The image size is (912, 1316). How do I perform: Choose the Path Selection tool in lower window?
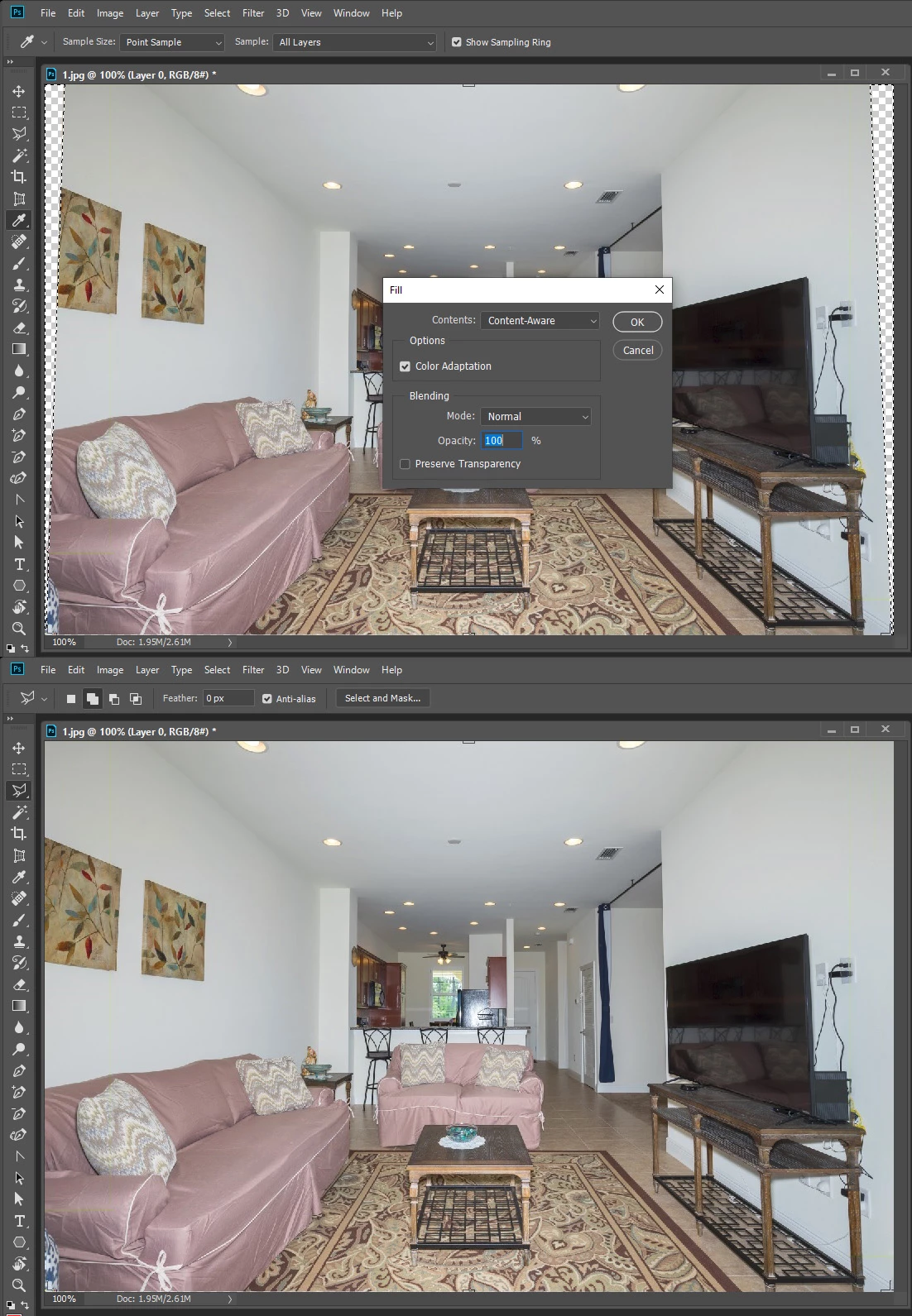19,1178
